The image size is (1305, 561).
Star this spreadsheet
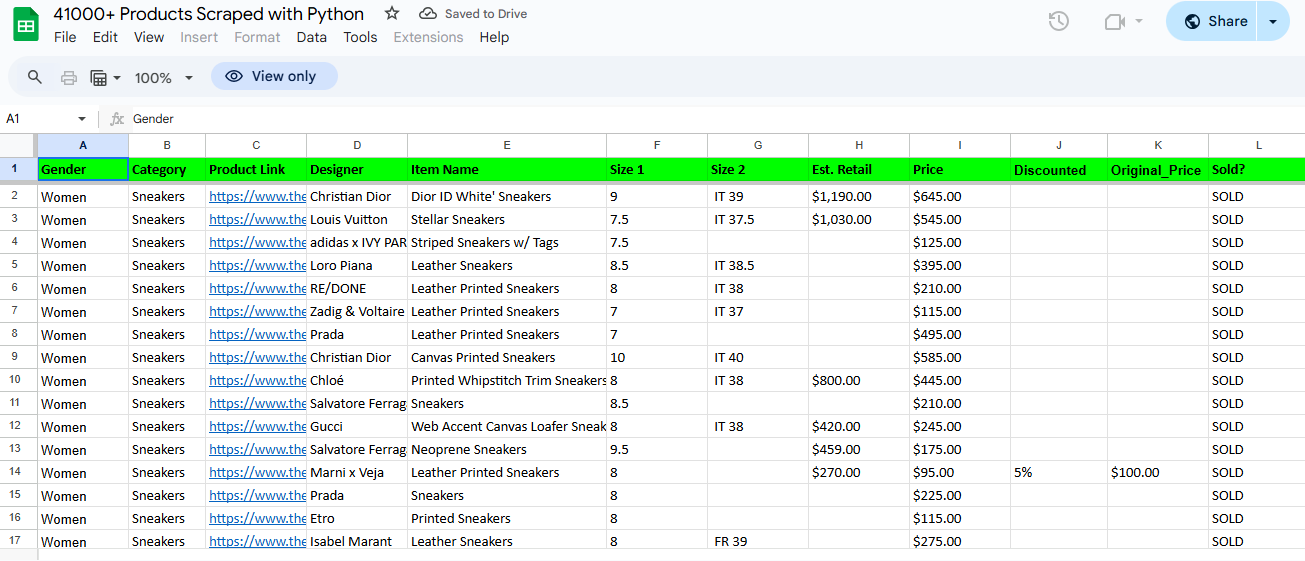392,14
